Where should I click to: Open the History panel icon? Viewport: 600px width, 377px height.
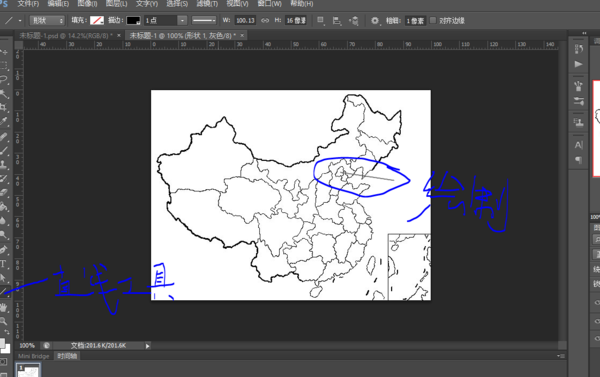tap(579, 49)
